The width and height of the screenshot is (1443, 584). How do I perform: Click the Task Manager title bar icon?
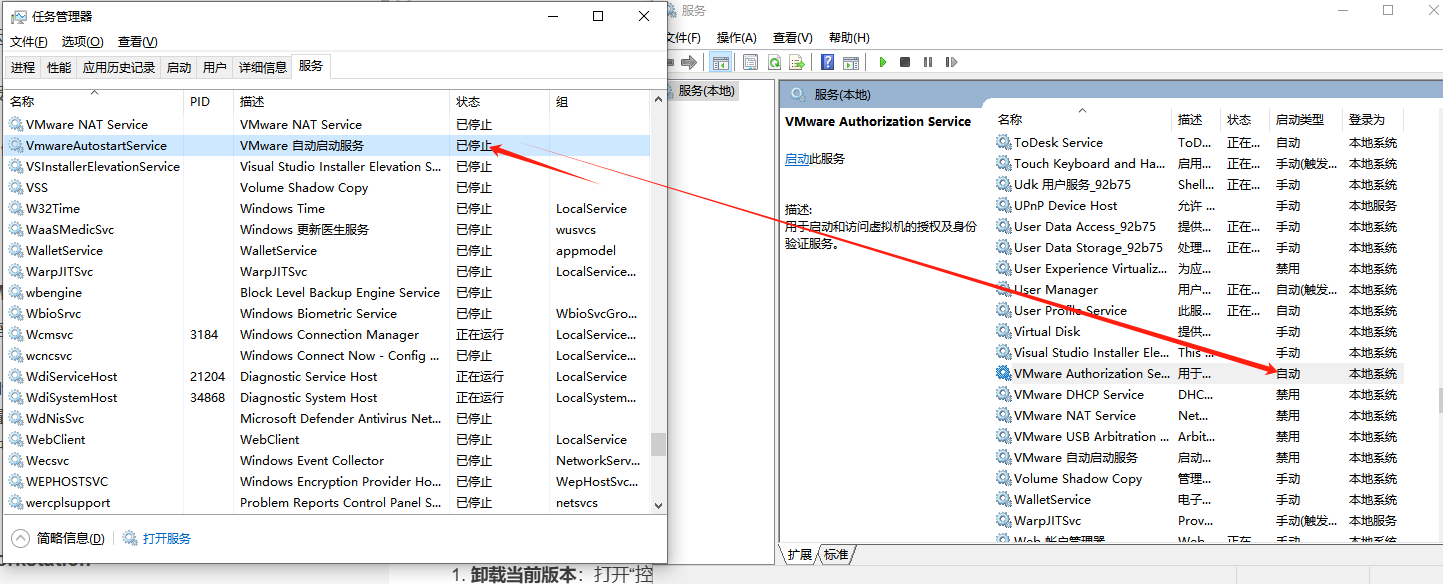(19, 16)
